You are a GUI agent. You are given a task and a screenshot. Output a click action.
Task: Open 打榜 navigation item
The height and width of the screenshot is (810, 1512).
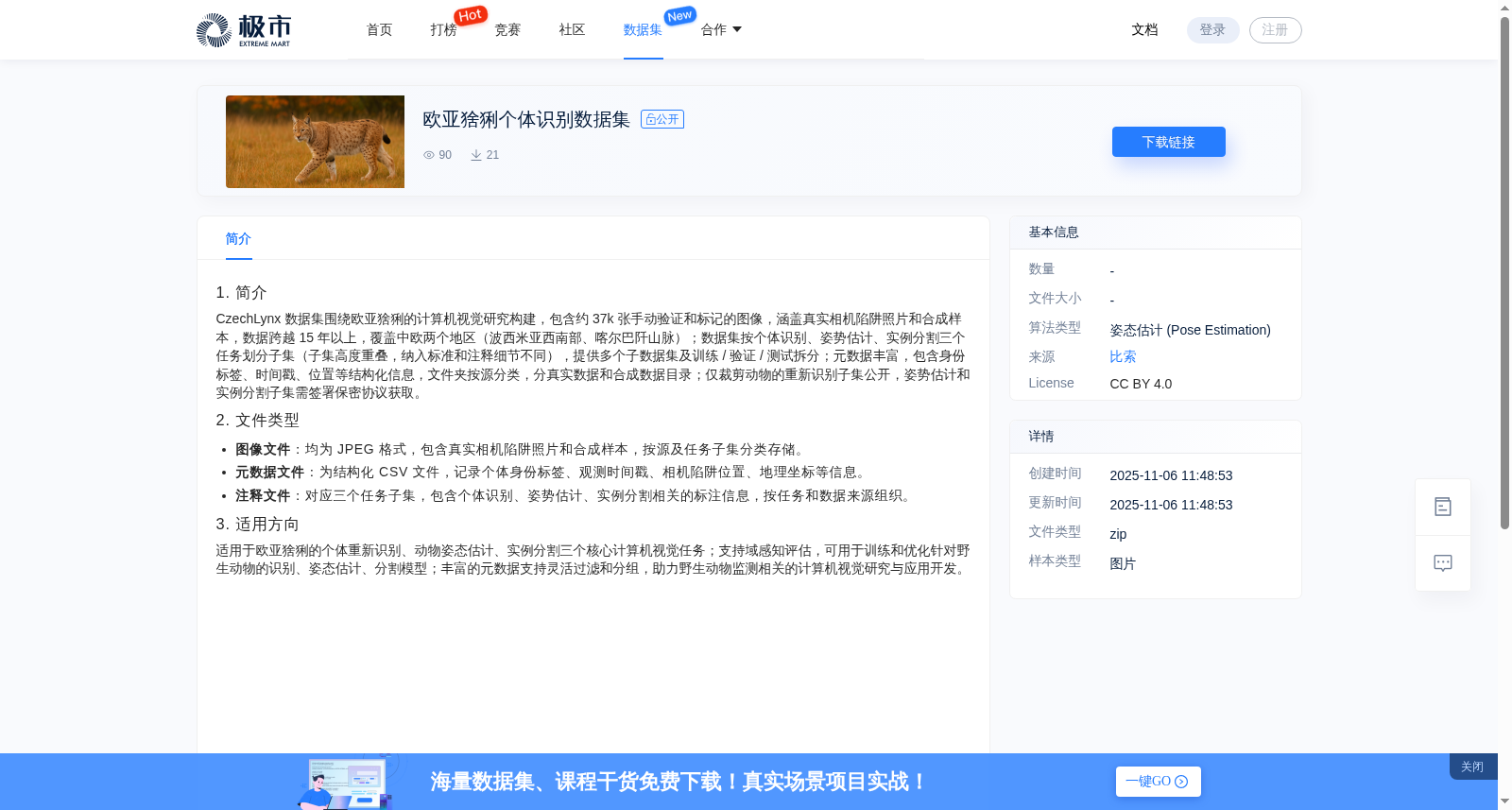(x=443, y=30)
